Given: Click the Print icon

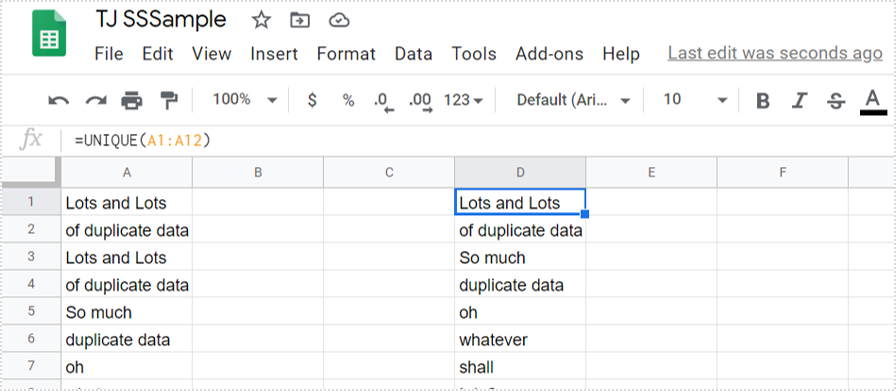Looking at the screenshot, I should [132, 101].
